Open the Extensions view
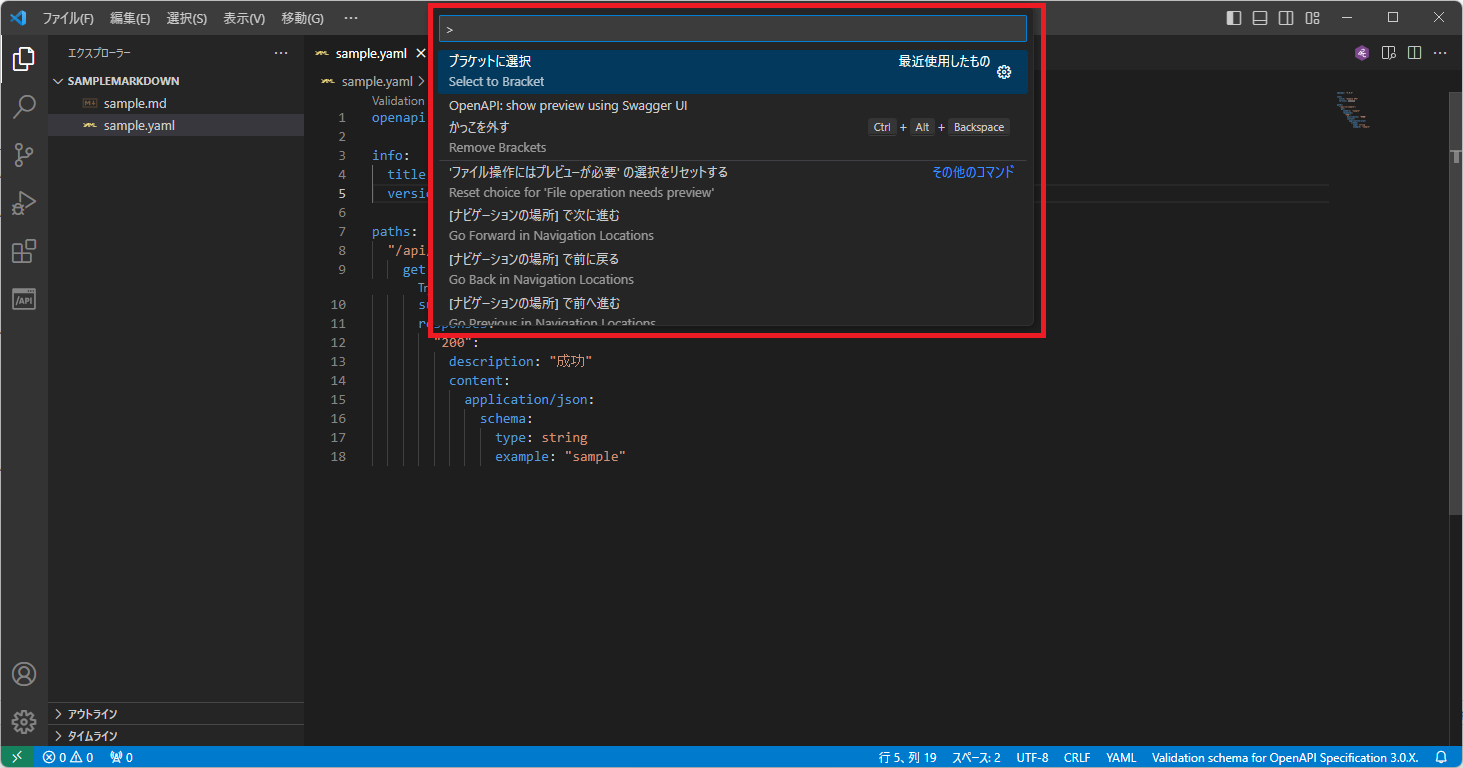The height and width of the screenshot is (768, 1463). pos(23,251)
